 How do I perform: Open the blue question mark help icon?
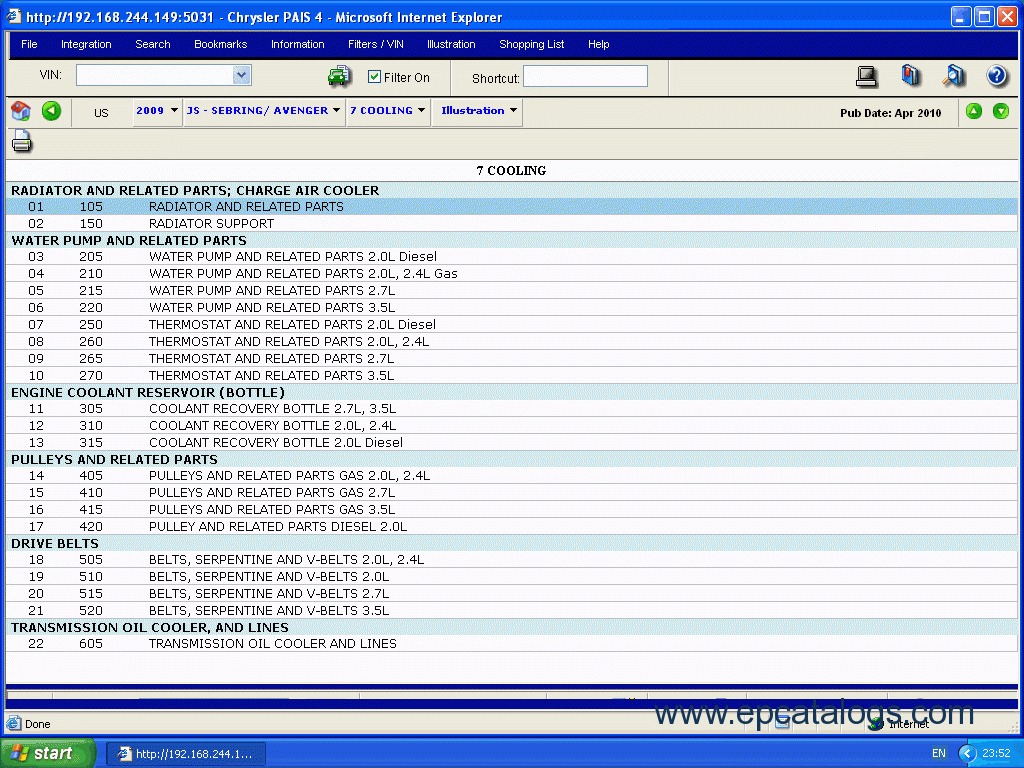point(997,76)
